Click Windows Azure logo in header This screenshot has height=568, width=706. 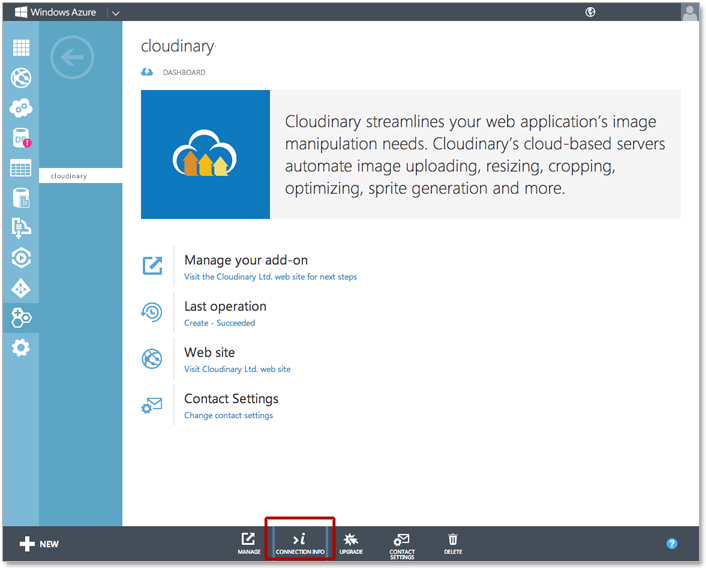pos(56,12)
